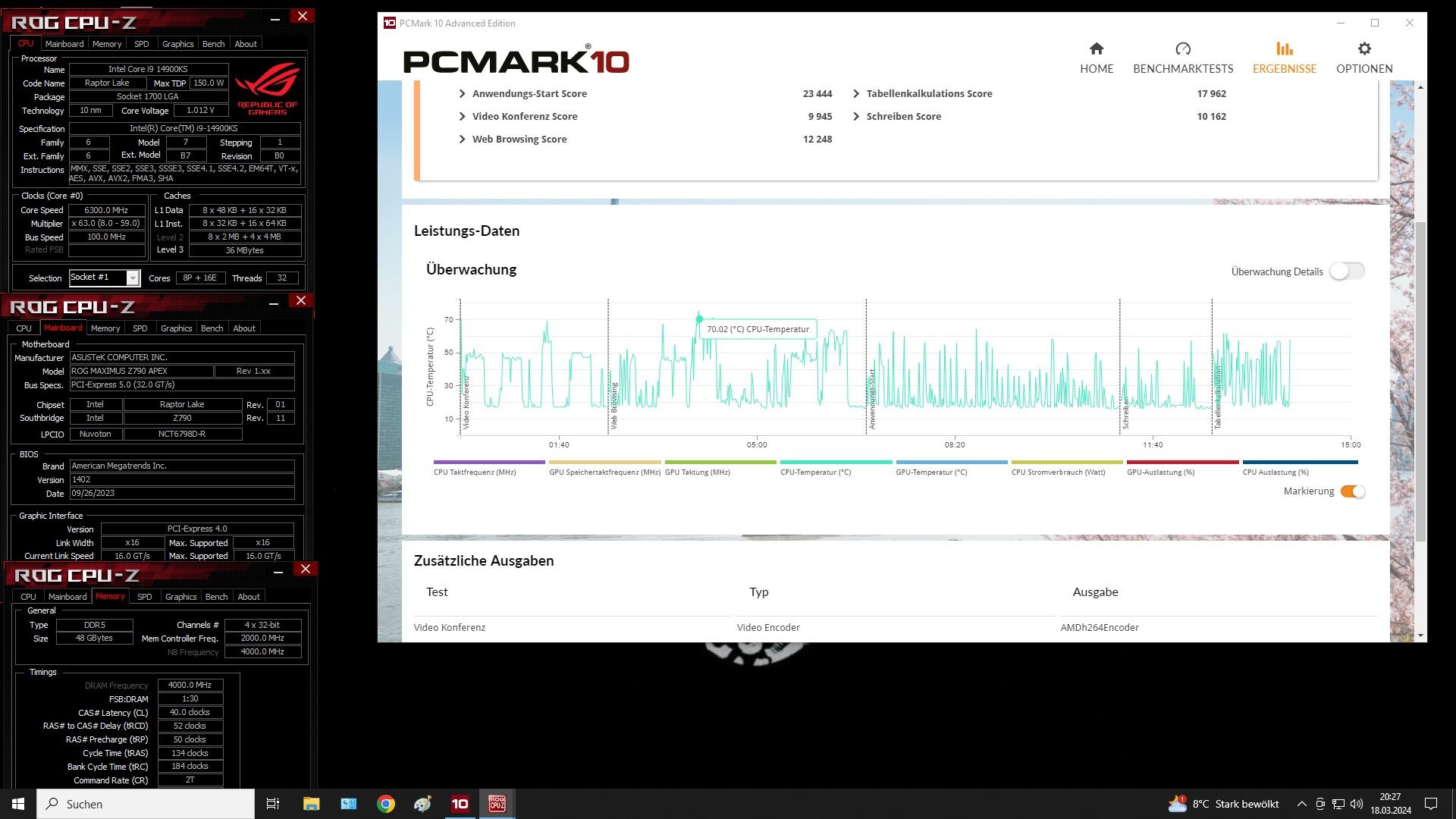Viewport: 1456px width, 819px height.
Task: Click the PCMark 10 title bar logo
Action: click(x=389, y=23)
